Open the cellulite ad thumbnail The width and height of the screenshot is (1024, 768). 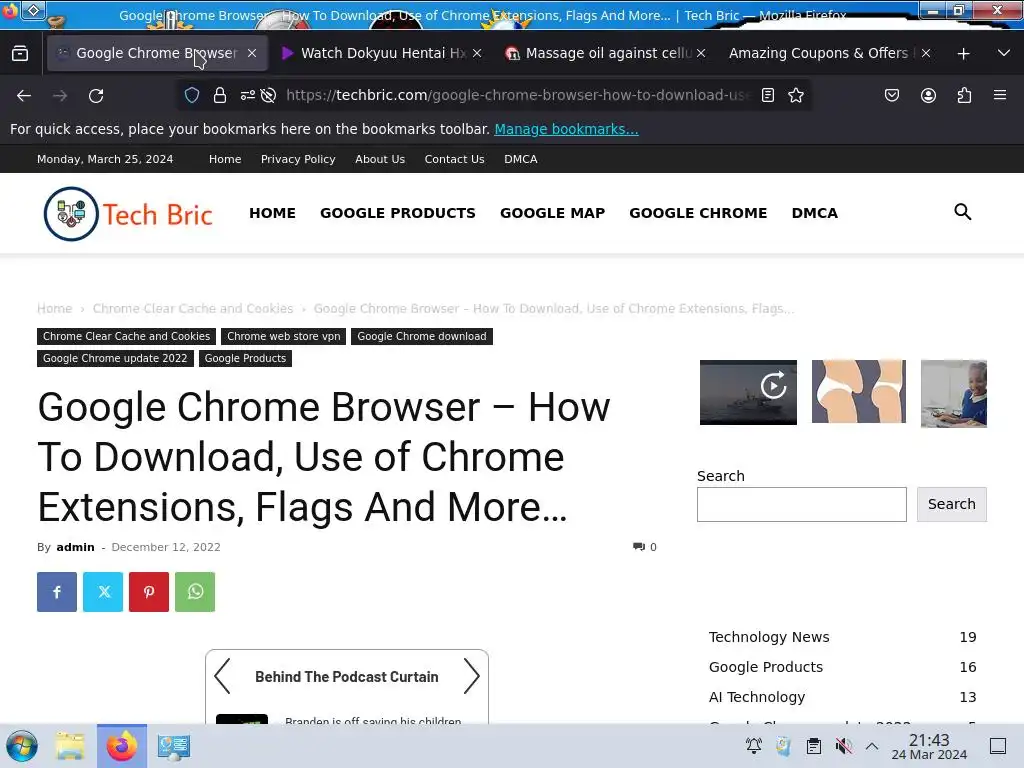pyautogui.click(x=858, y=391)
